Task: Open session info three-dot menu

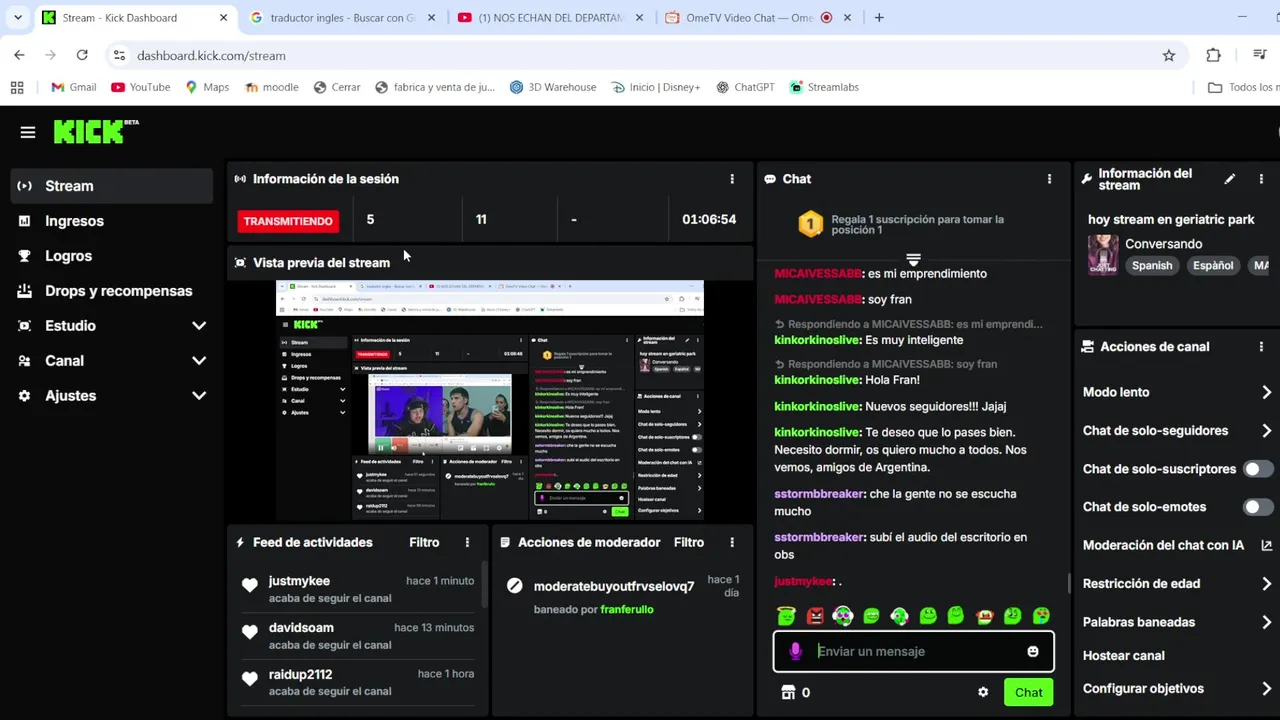Action: click(732, 179)
